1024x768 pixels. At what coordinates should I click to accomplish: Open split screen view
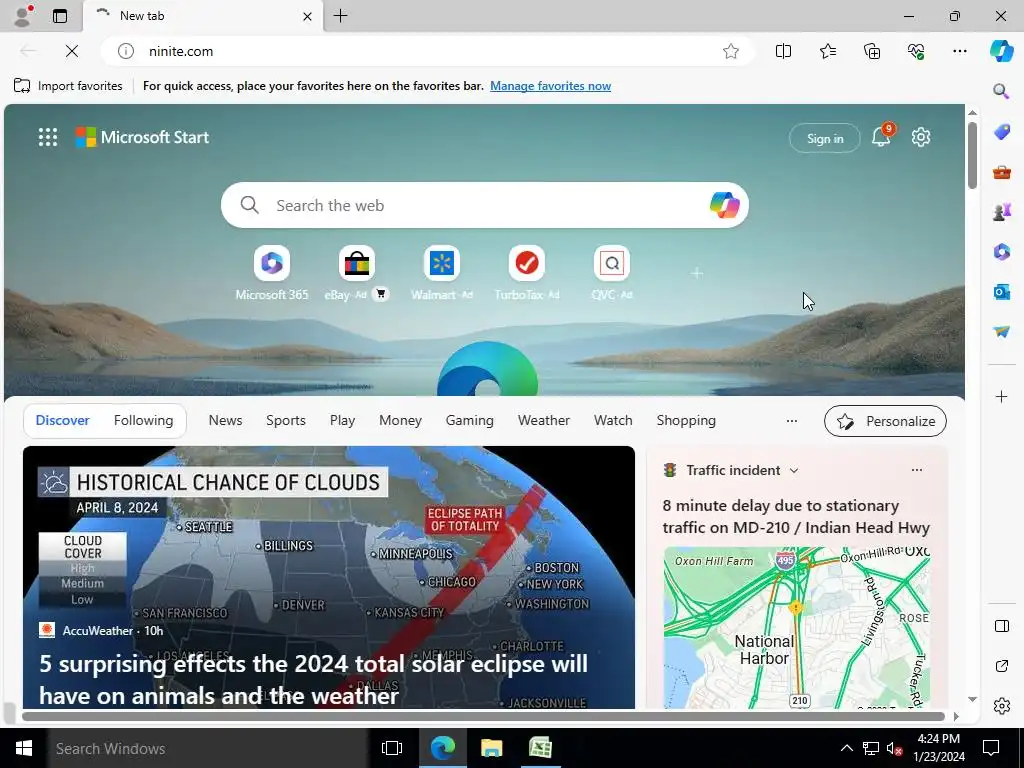[x=783, y=51]
